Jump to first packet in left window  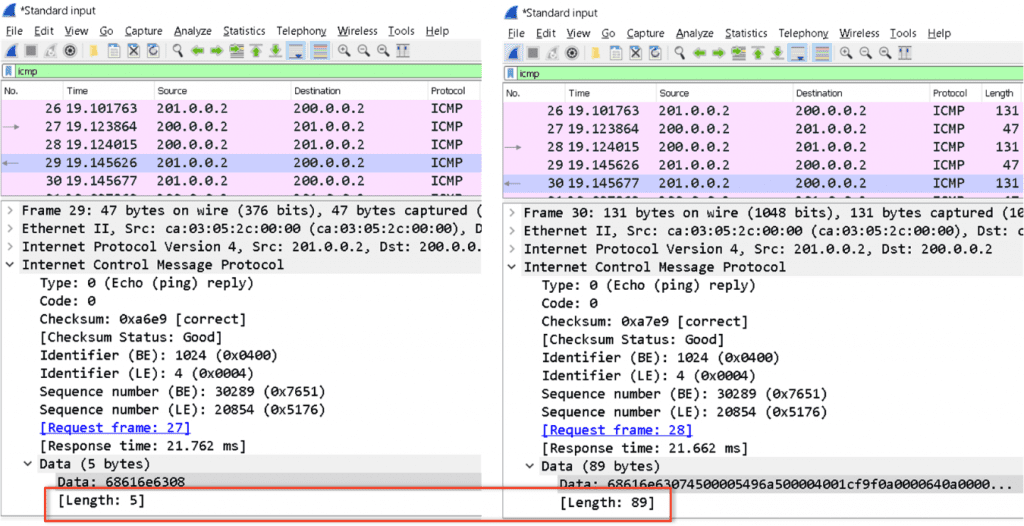[256, 50]
